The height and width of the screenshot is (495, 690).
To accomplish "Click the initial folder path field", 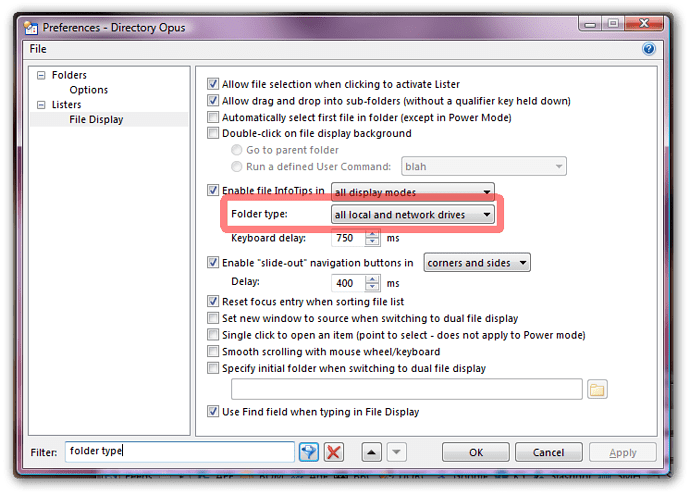I will [407, 389].
